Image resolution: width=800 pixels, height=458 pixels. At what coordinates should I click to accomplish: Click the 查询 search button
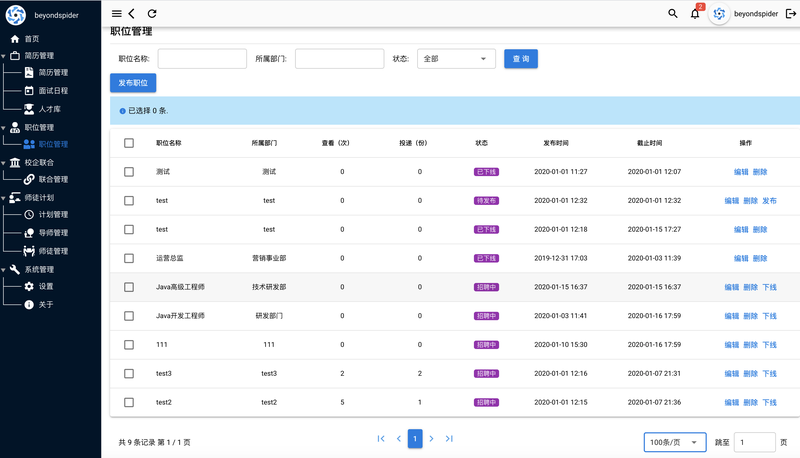[x=521, y=59]
